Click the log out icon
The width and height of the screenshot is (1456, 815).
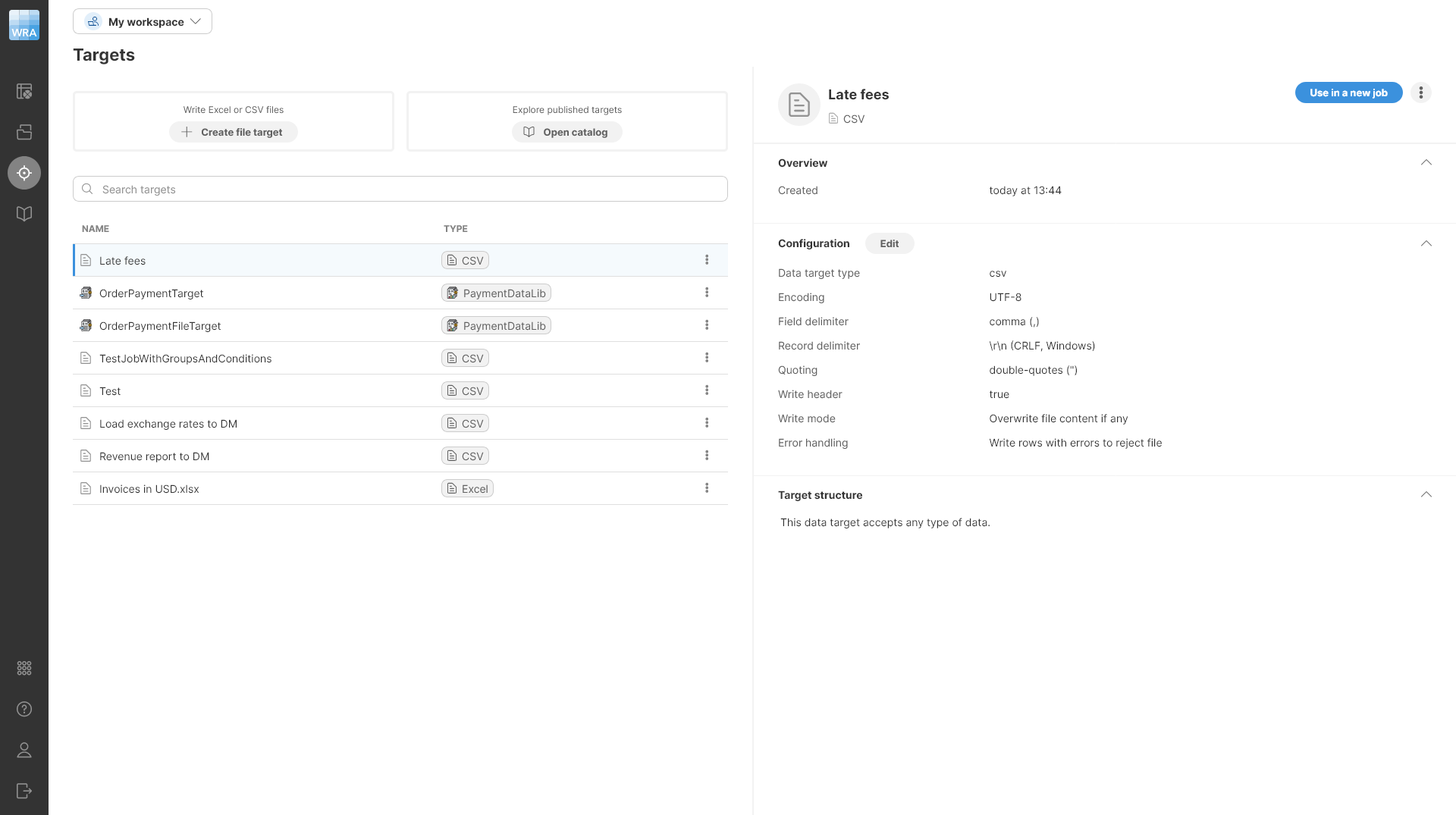point(24,791)
